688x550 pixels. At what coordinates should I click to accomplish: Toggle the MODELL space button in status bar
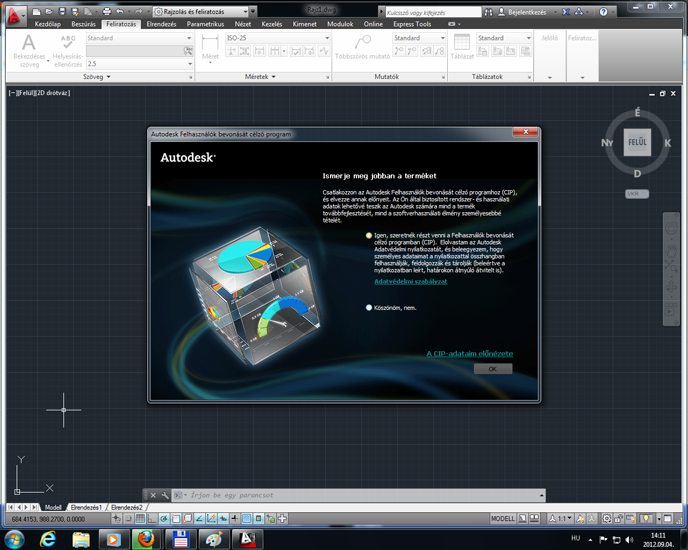click(x=503, y=519)
